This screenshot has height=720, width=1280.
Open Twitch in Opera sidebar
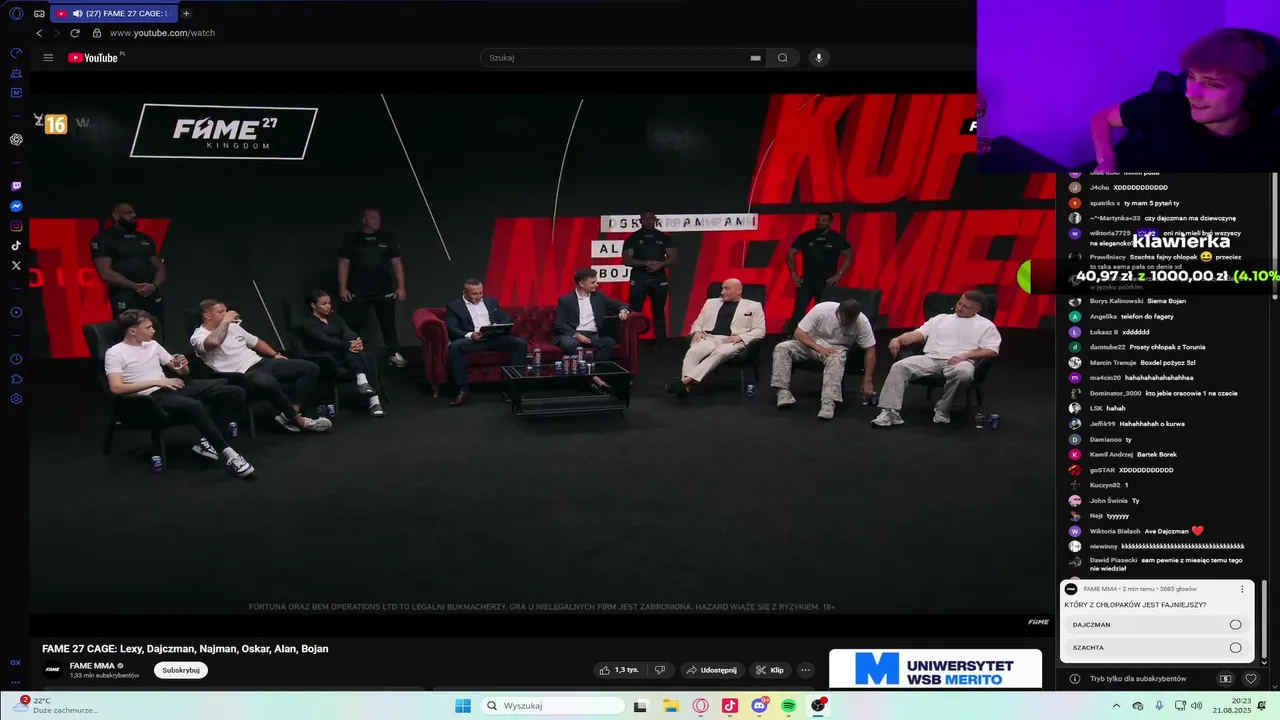tap(16, 186)
